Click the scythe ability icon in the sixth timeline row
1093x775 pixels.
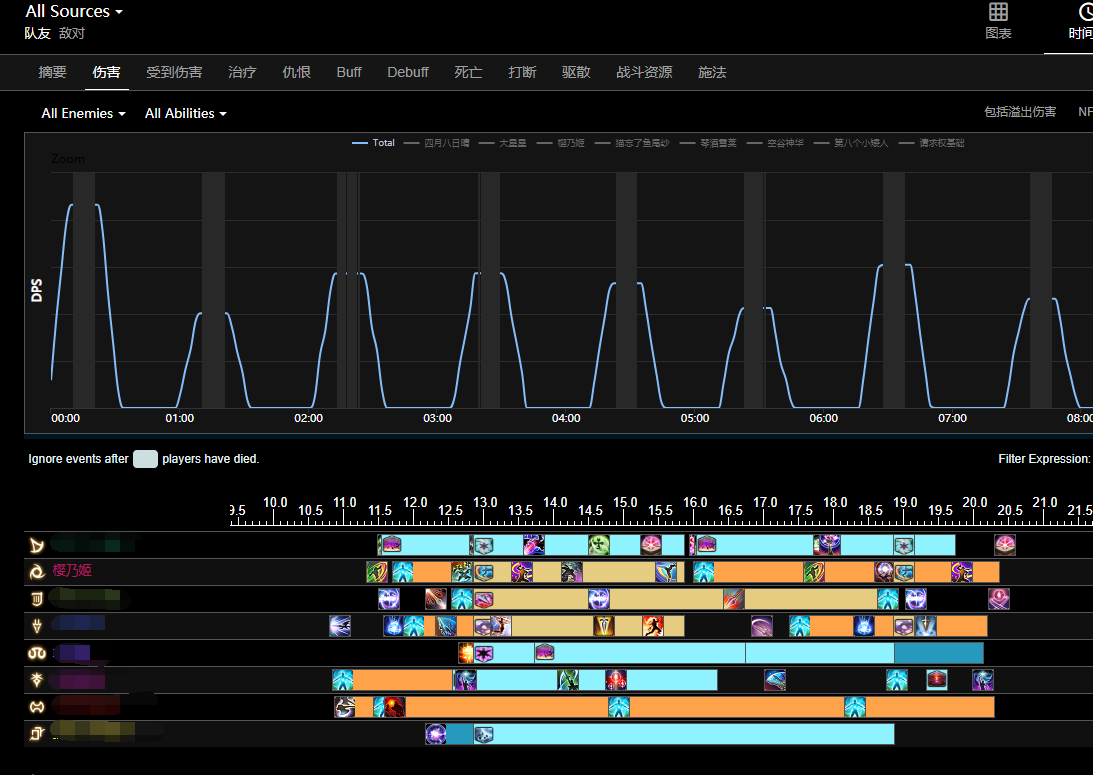point(775,680)
